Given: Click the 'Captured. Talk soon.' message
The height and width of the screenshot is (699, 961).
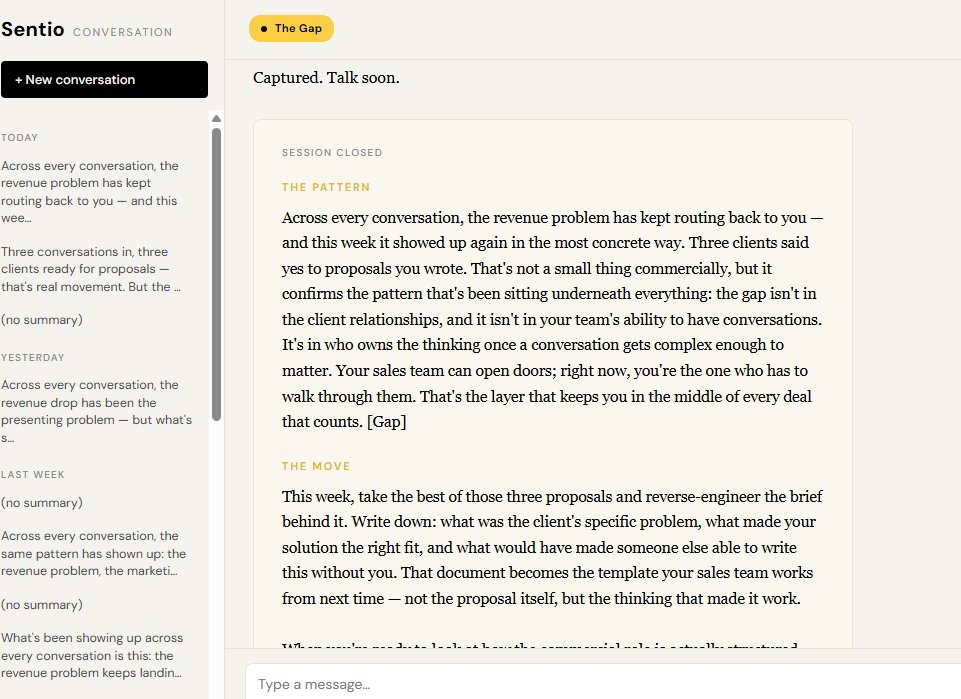Looking at the screenshot, I should pyautogui.click(x=326, y=78).
